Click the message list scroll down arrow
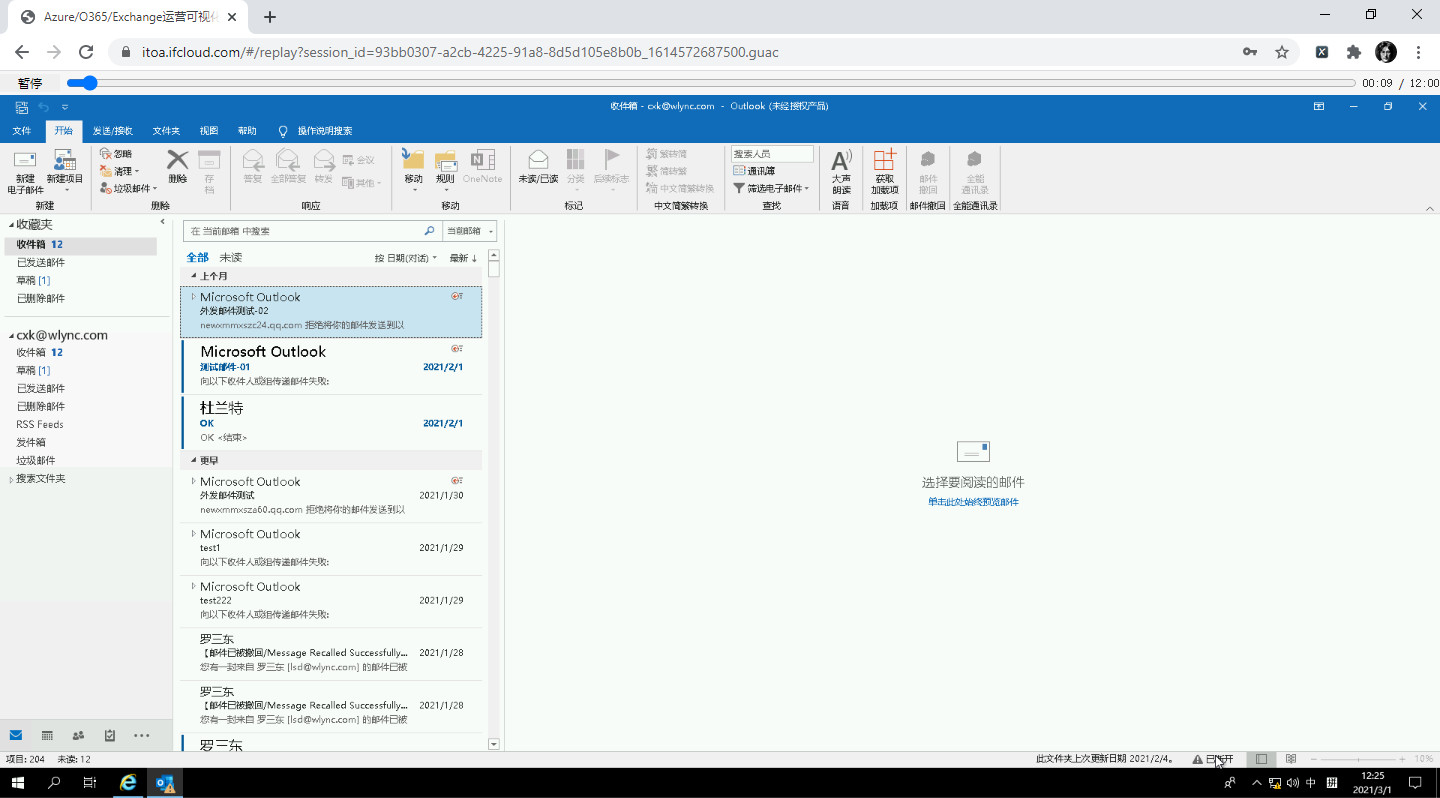The height and width of the screenshot is (798, 1440). point(493,744)
